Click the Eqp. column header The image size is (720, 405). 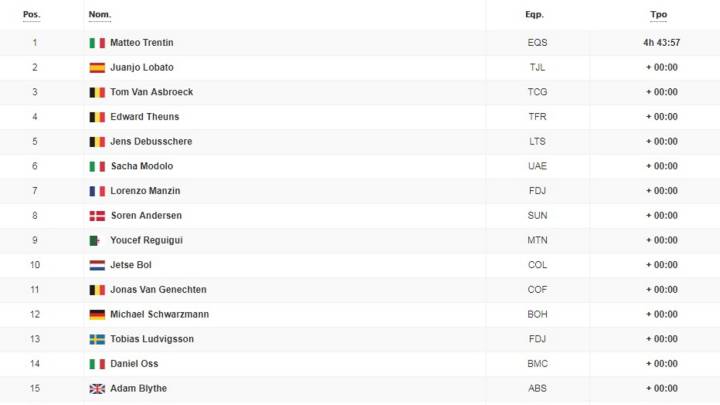[534, 15]
